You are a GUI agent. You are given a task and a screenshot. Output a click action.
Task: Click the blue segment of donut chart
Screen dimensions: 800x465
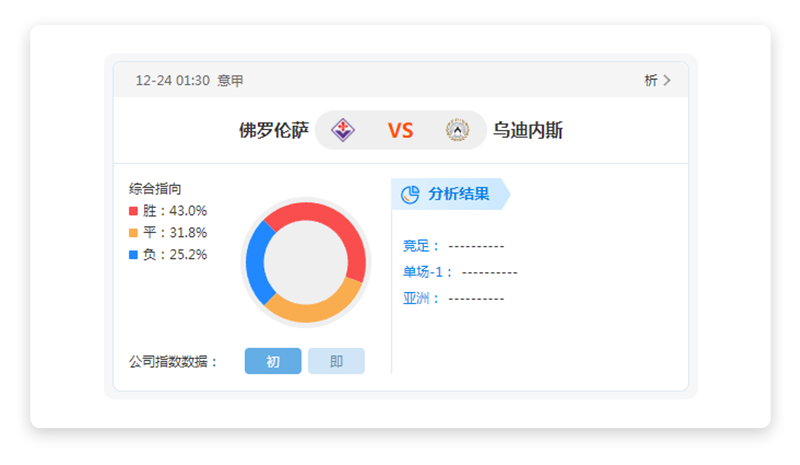[x=255, y=262]
